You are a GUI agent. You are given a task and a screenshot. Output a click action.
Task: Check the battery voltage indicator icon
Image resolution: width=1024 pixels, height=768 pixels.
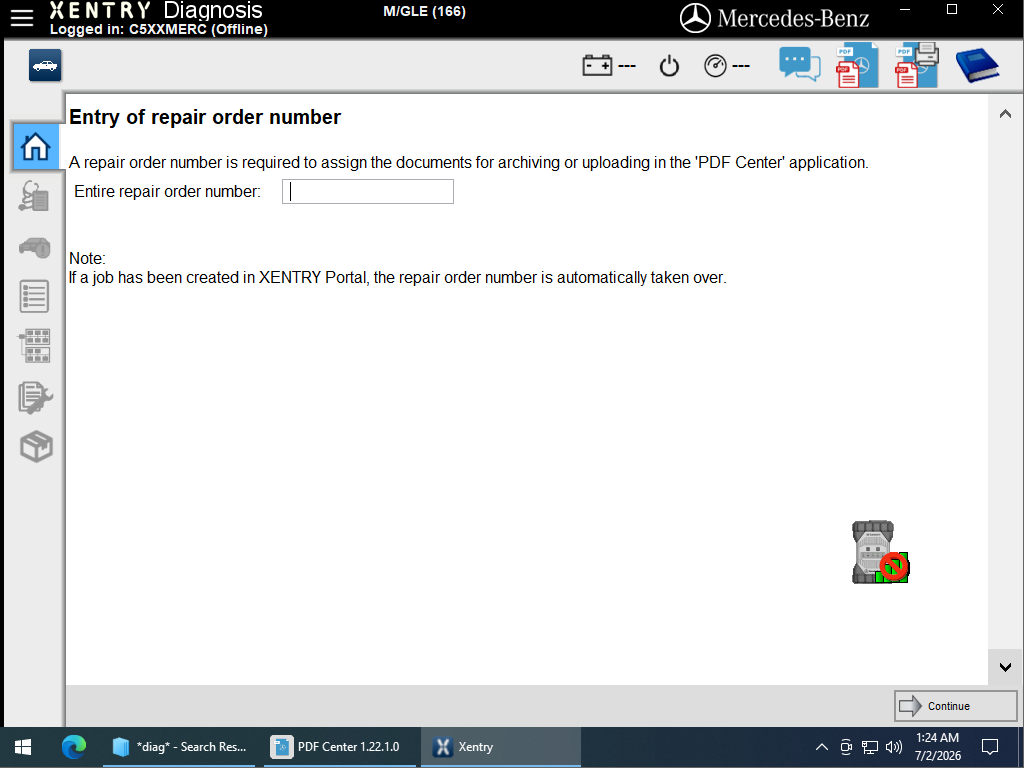pyautogui.click(x=598, y=65)
